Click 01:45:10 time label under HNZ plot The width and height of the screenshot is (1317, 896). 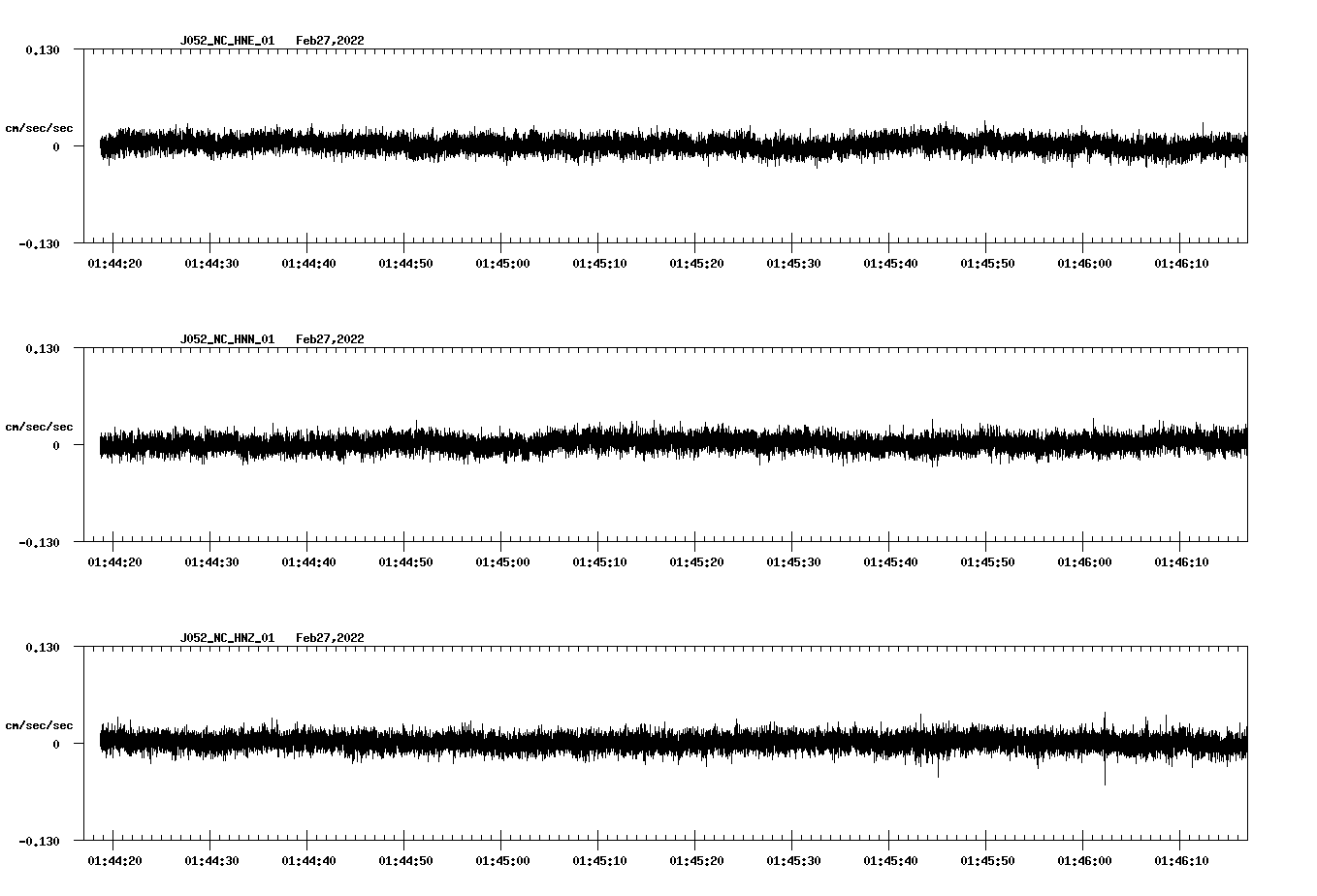point(599,861)
